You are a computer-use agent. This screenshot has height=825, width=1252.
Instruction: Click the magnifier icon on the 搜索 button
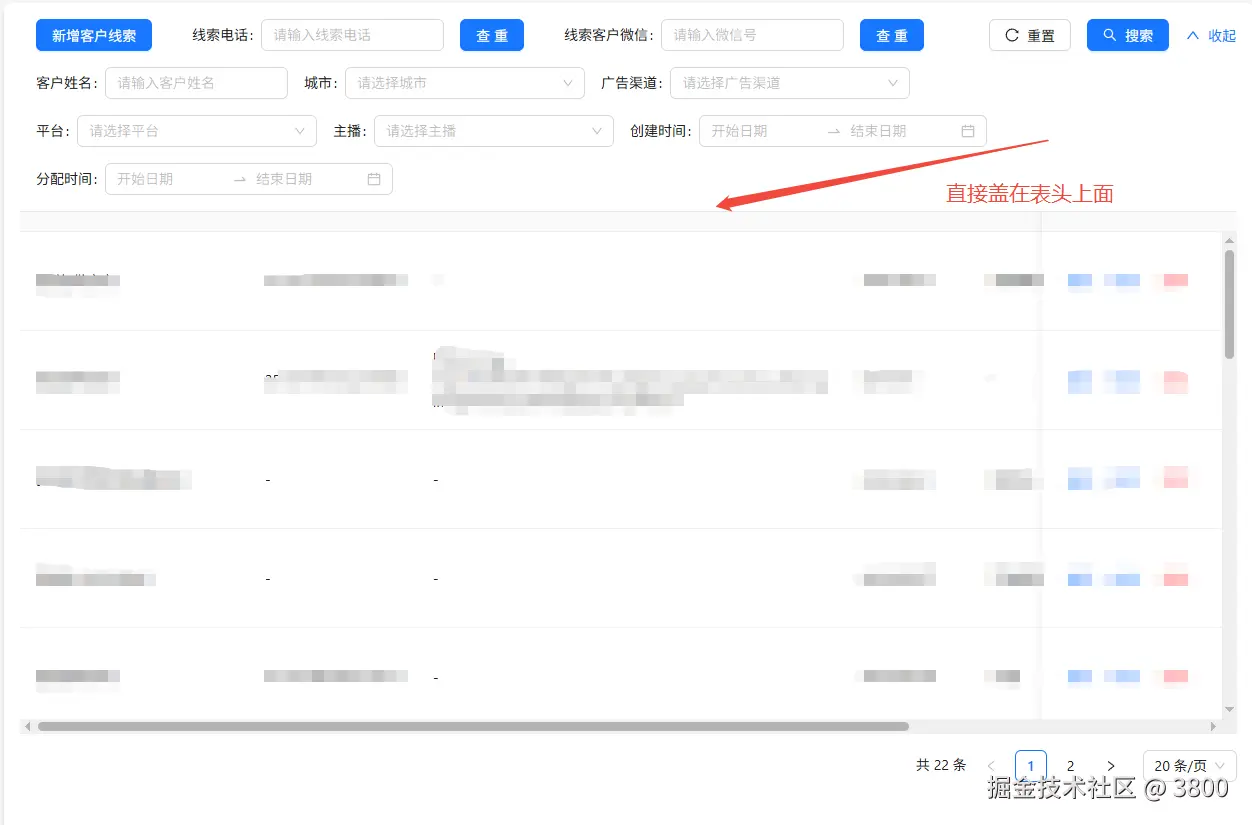click(1109, 34)
